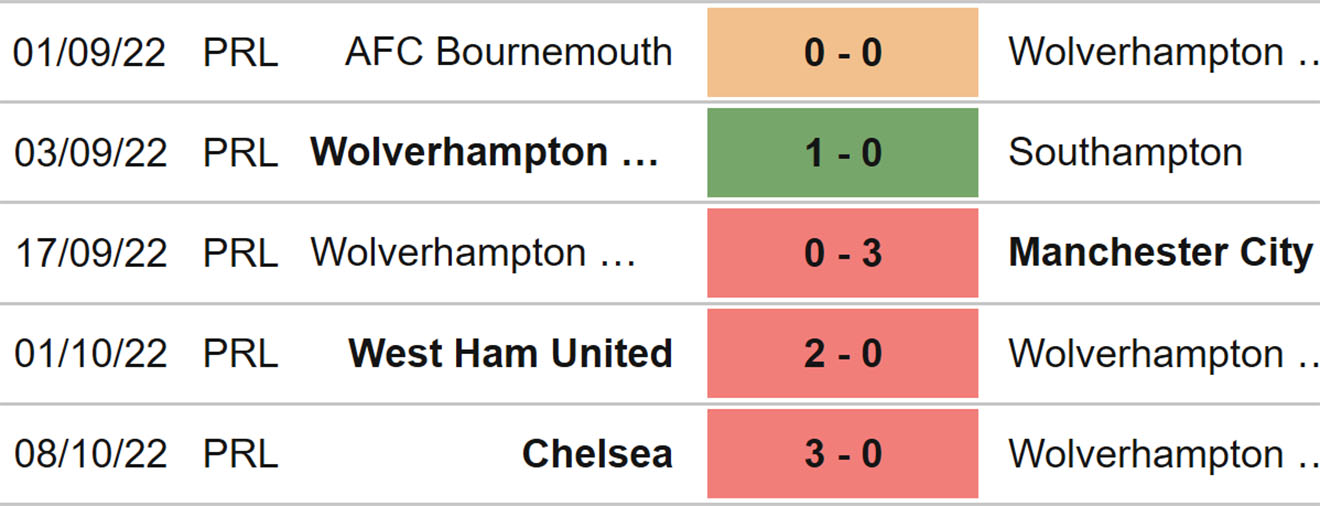The image size is (1320, 506).
Task: Click the 08/10/22 match date
Action: (x=90, y=454)
